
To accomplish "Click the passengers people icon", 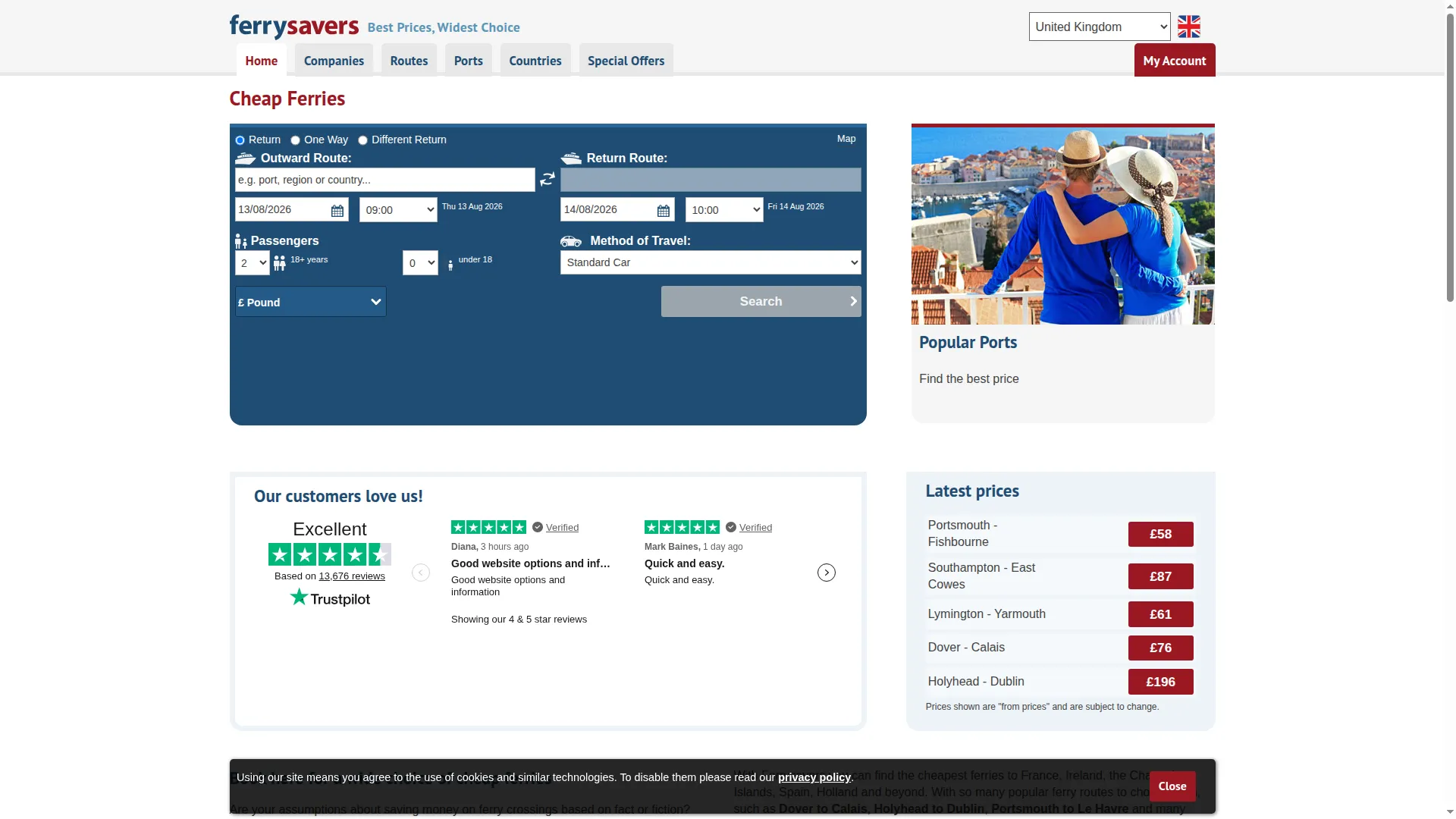I will click(x=241, y=241).
